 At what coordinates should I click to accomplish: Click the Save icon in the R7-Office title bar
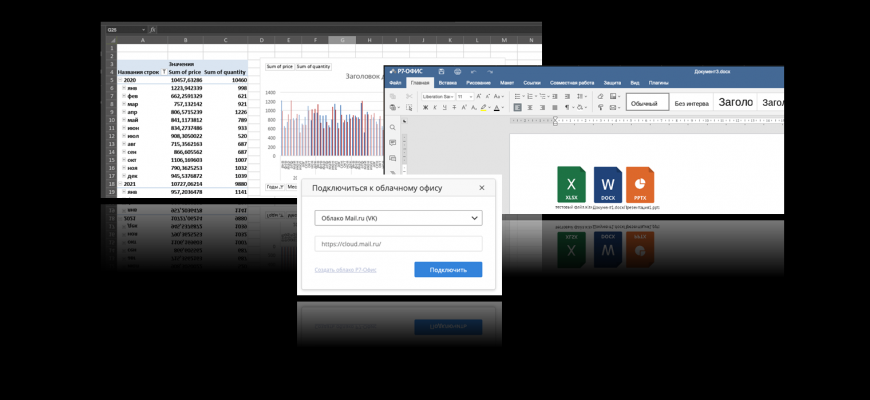(x=440, y=72)
